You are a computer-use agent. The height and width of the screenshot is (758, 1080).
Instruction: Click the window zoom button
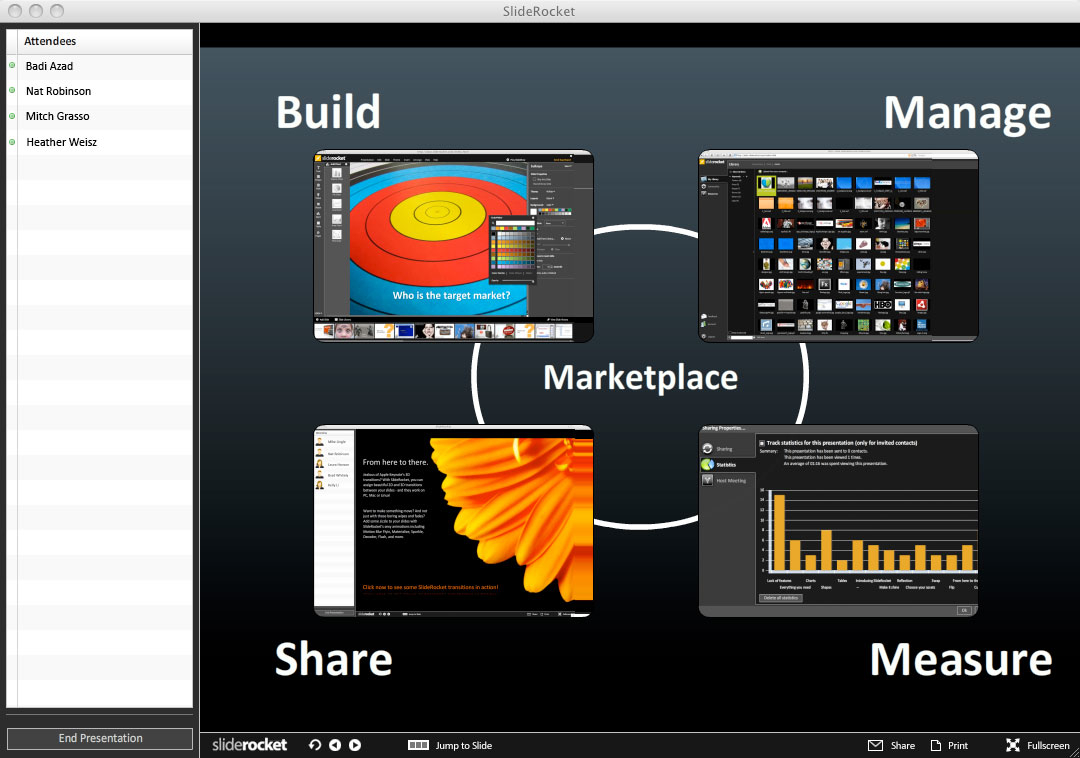point(57,10)
